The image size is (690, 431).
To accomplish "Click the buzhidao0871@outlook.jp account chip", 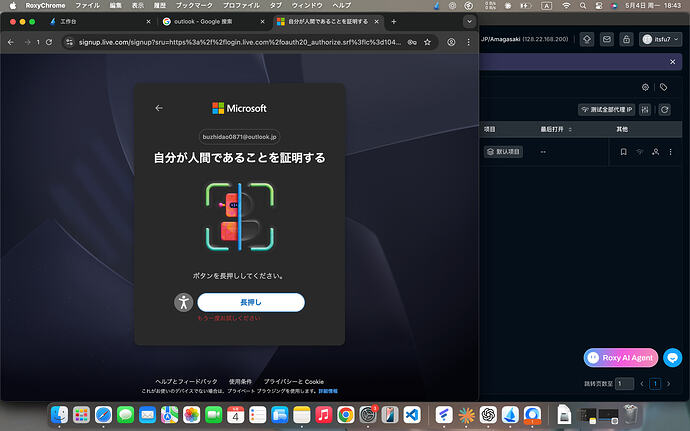I will point(239,137).
